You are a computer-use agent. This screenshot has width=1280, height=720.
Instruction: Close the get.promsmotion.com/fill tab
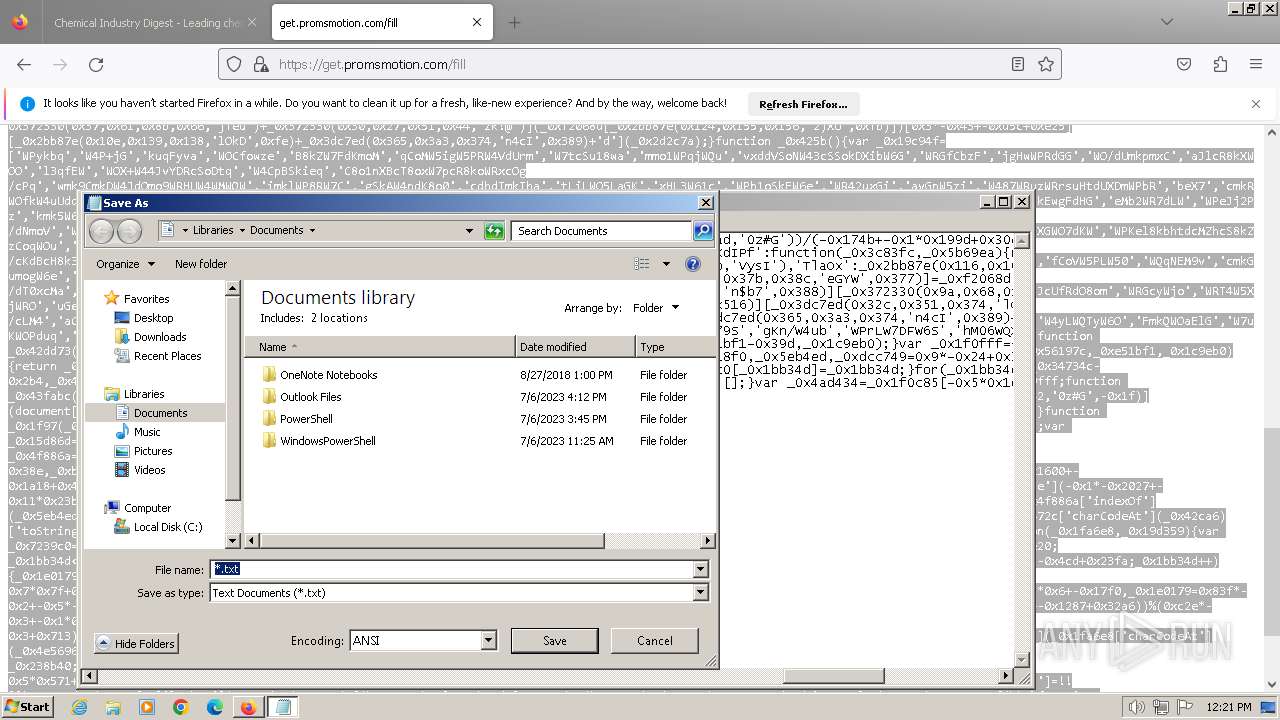click(477, 22)
